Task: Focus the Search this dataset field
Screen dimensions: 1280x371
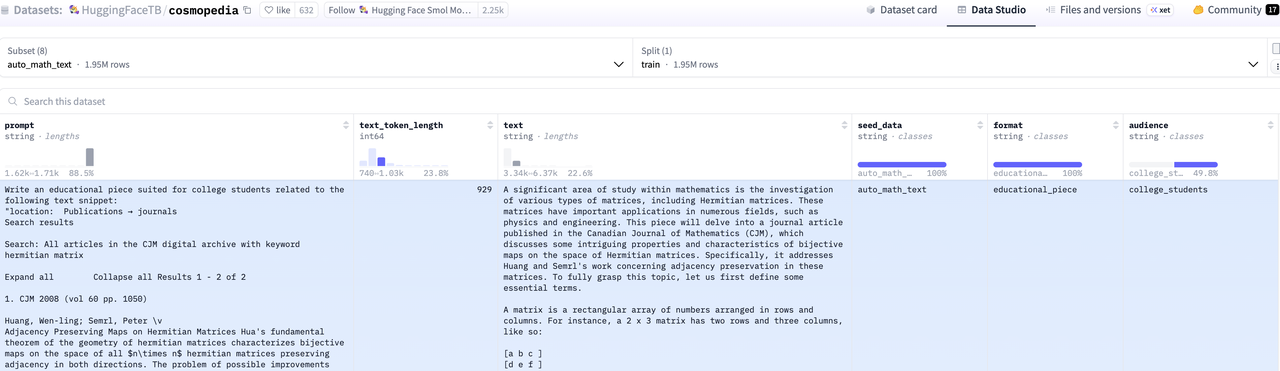Action: pos(640,101)
